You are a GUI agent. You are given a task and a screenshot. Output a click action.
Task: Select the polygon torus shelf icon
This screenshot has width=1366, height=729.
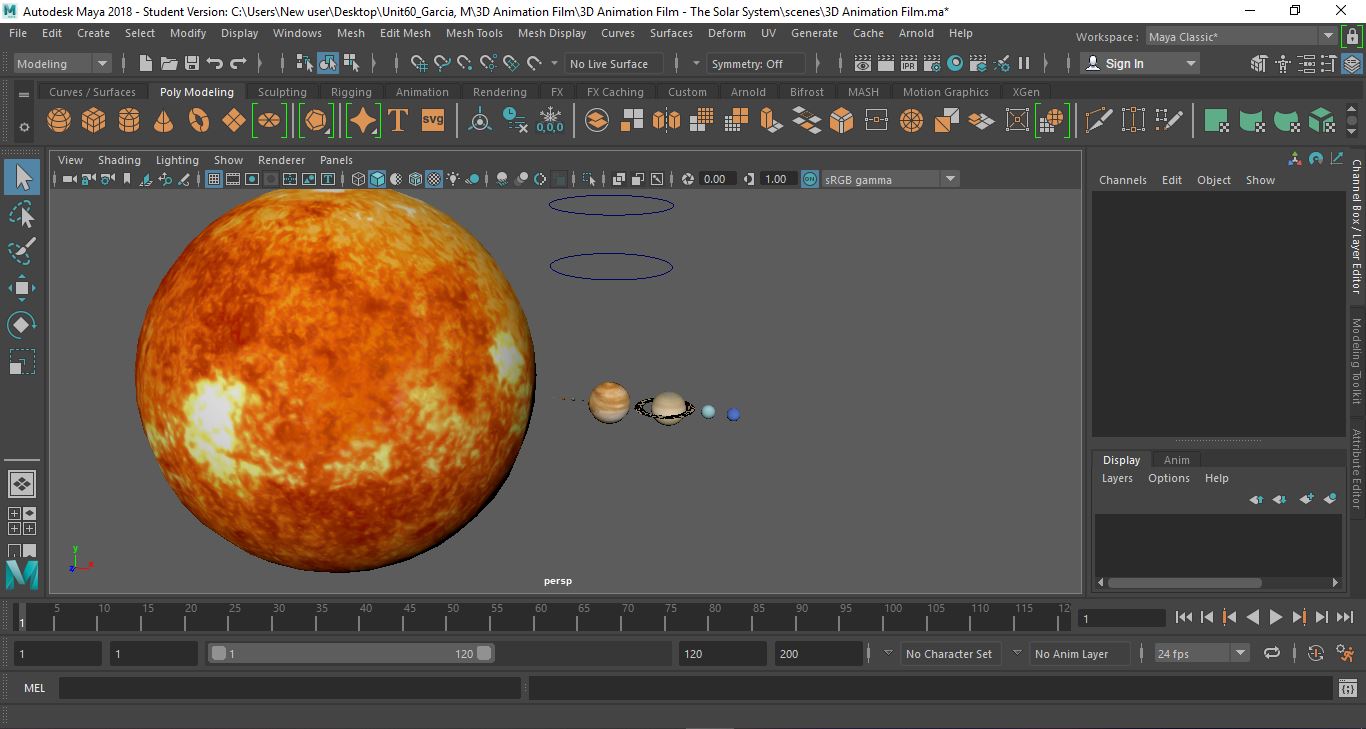click(199, 121)
